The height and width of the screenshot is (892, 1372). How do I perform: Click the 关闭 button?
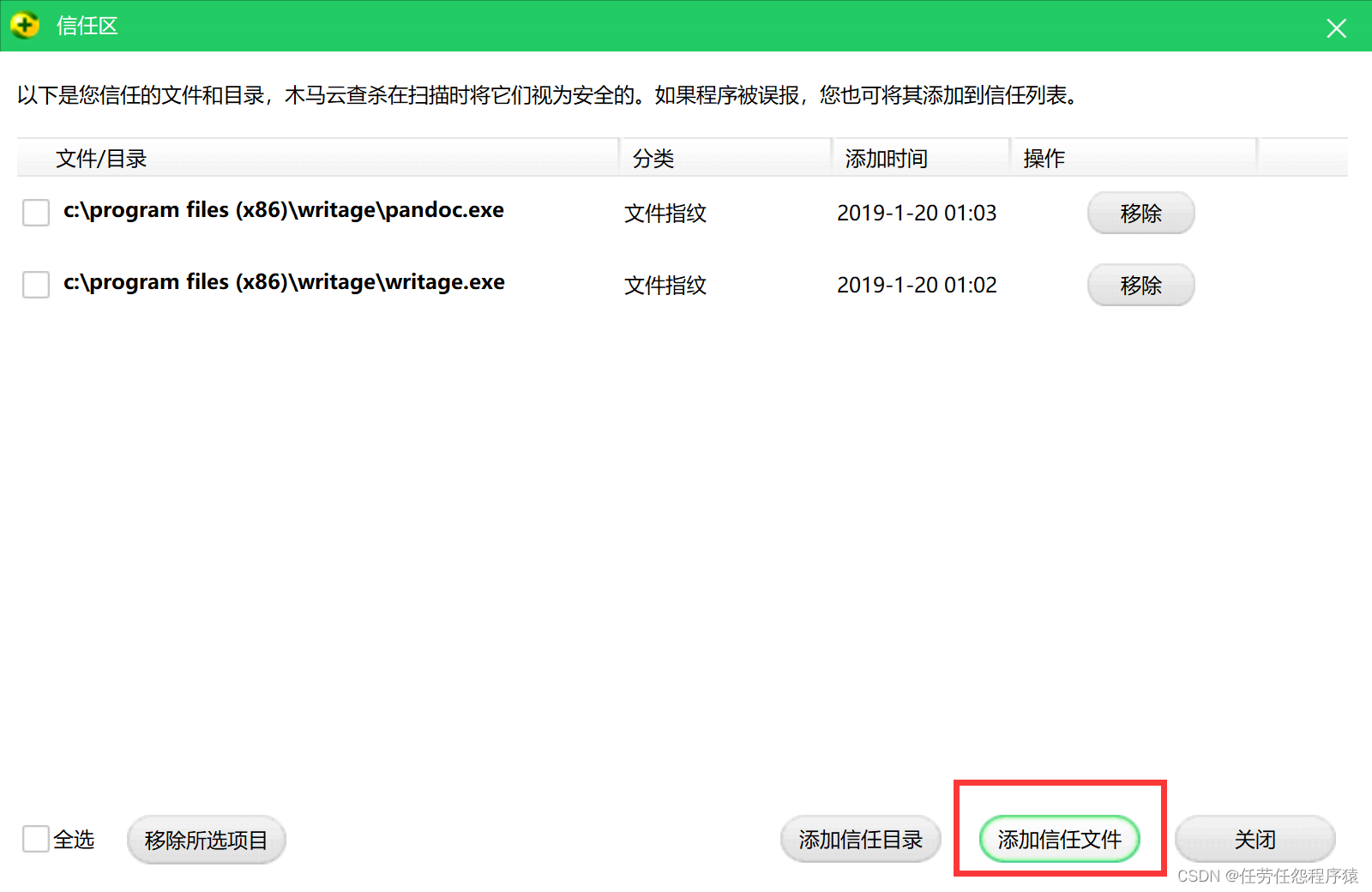[x=1255, y=840]
